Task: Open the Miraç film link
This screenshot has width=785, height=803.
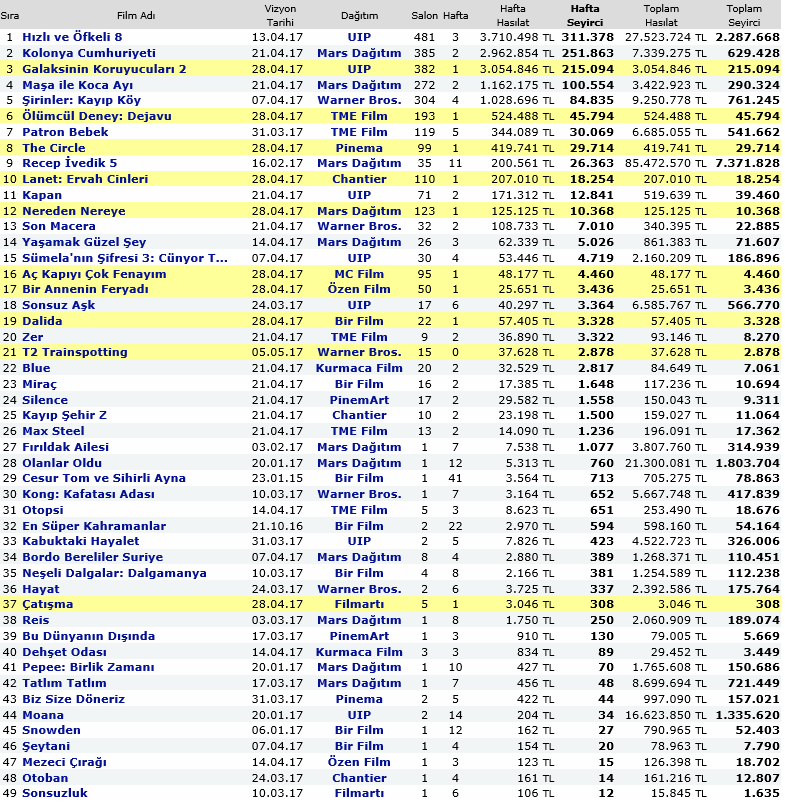Action: point(39,384)
